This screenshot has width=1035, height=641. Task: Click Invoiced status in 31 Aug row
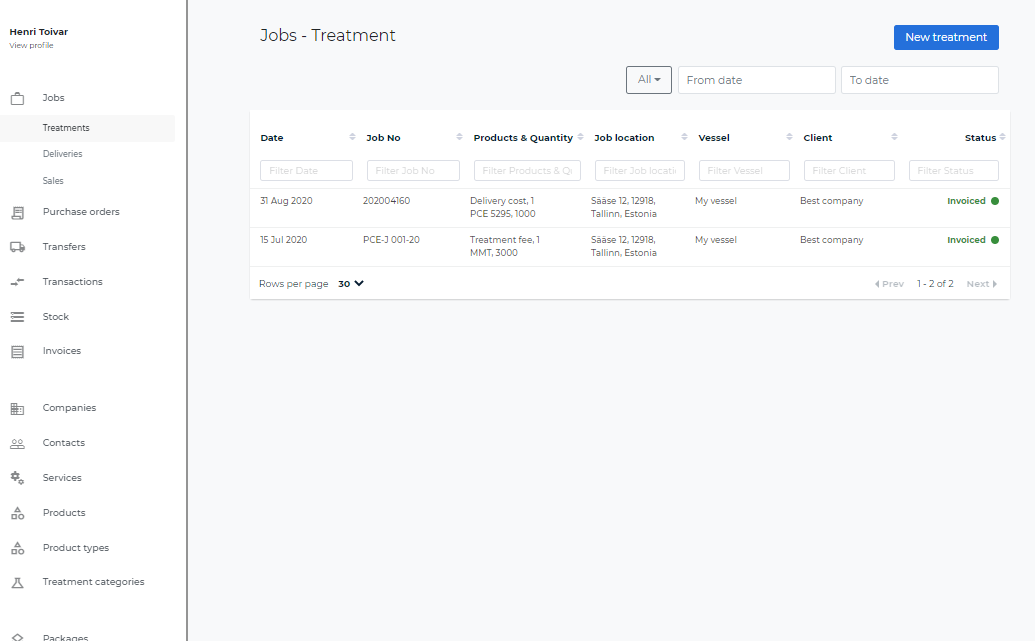click(x=966, y=201)
